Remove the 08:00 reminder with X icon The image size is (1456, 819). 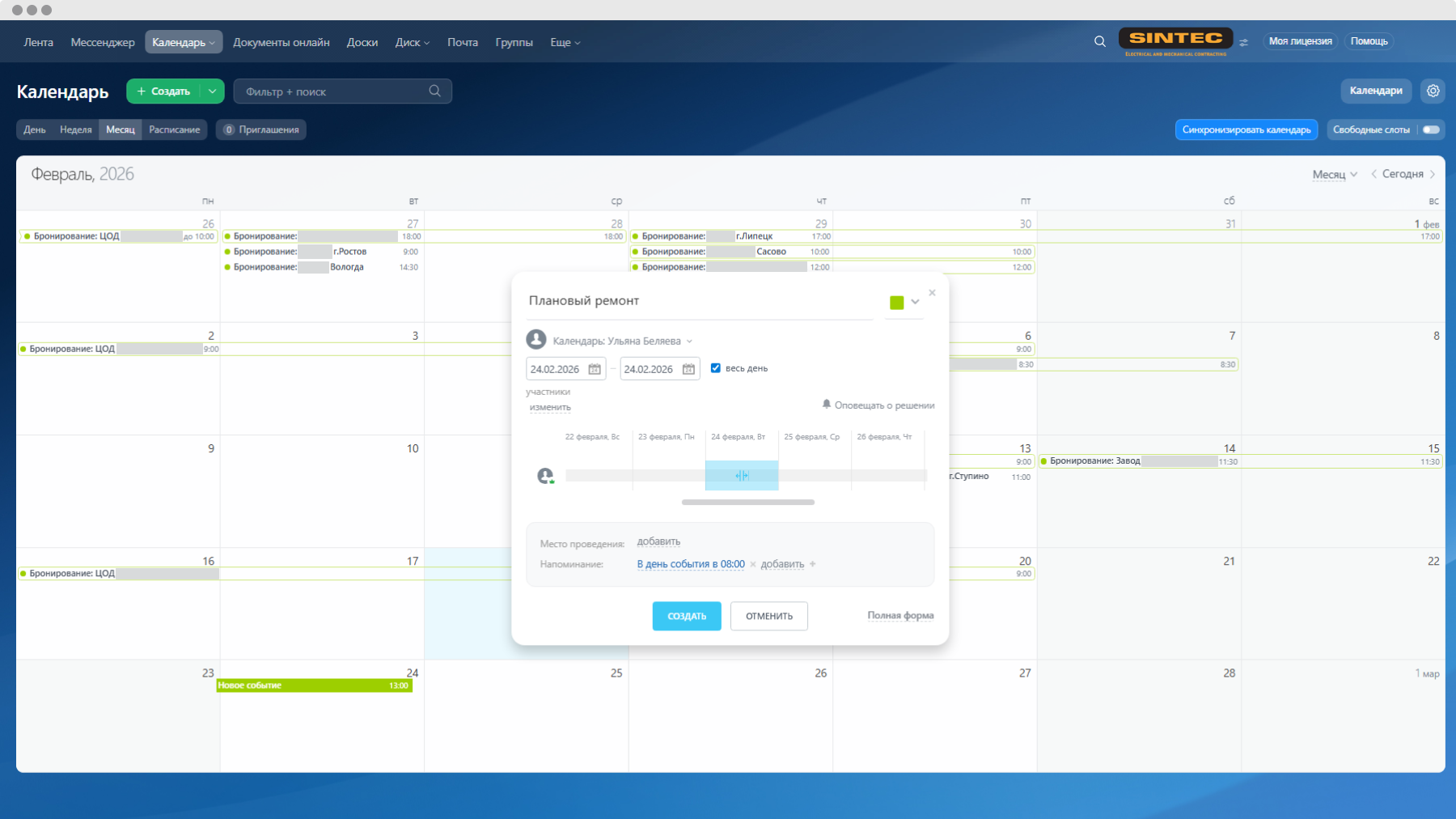[x=753, y=565]
